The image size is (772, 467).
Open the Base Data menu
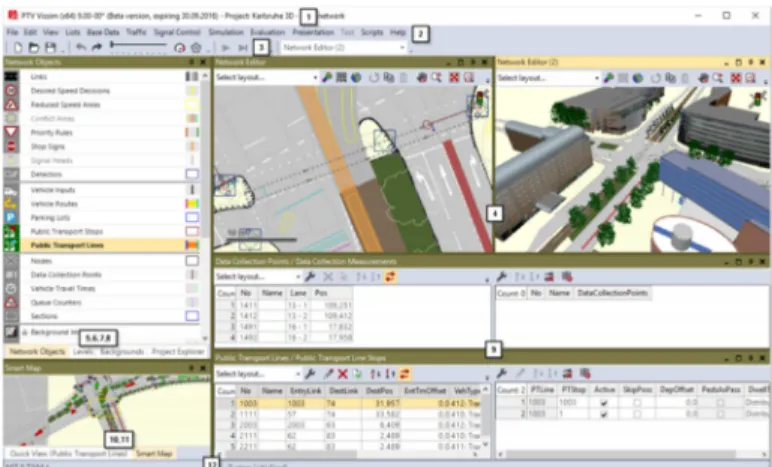(103, 32)
